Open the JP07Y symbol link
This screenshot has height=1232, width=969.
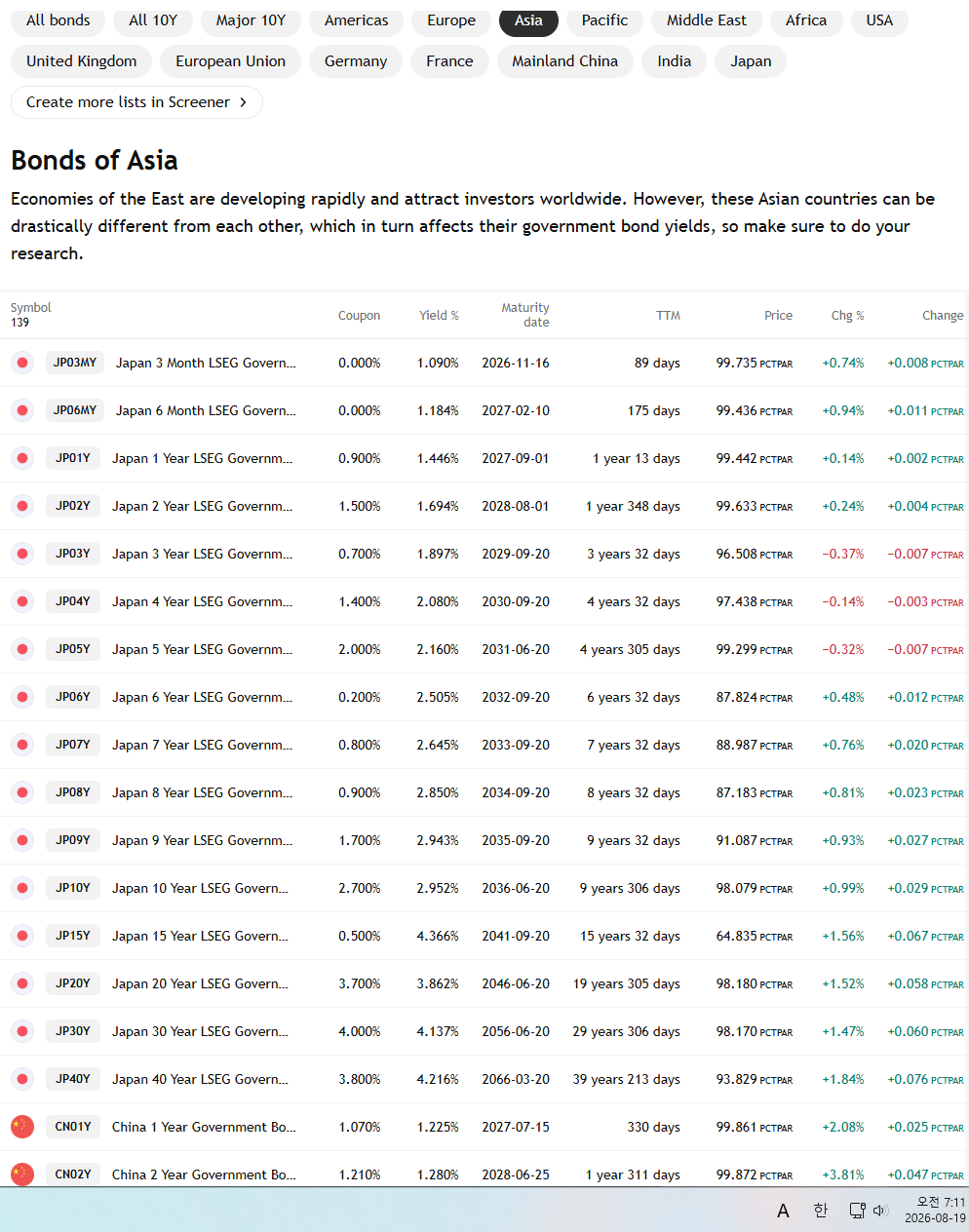point(73,745)
